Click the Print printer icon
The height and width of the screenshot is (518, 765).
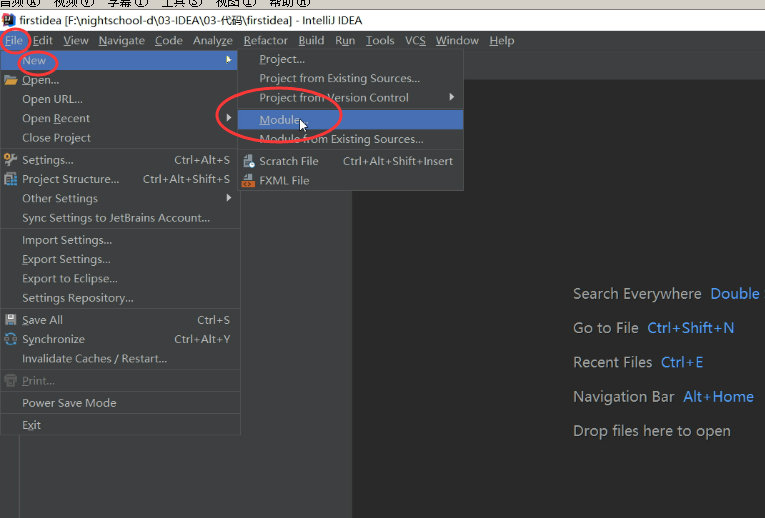[10, 381]
